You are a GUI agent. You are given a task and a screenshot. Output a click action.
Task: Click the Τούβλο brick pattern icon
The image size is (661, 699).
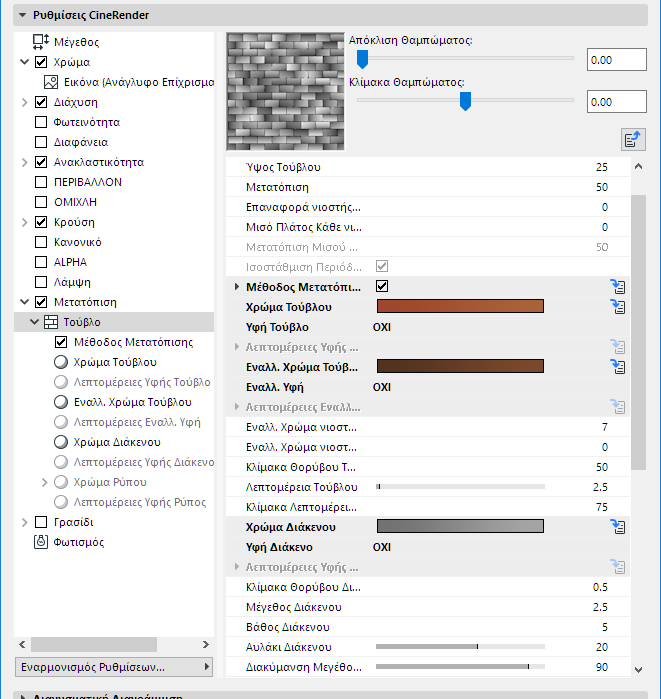point(51,322)
